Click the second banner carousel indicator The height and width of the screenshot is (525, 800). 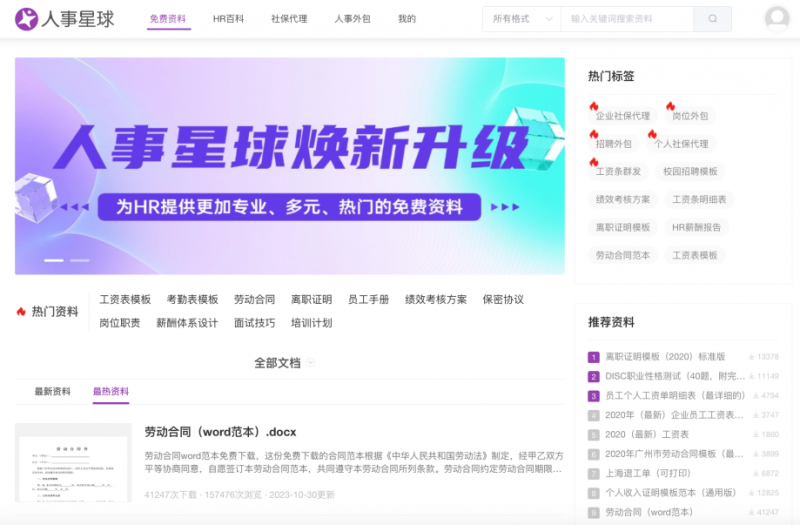pyautogui.click(x=79, y=260)
